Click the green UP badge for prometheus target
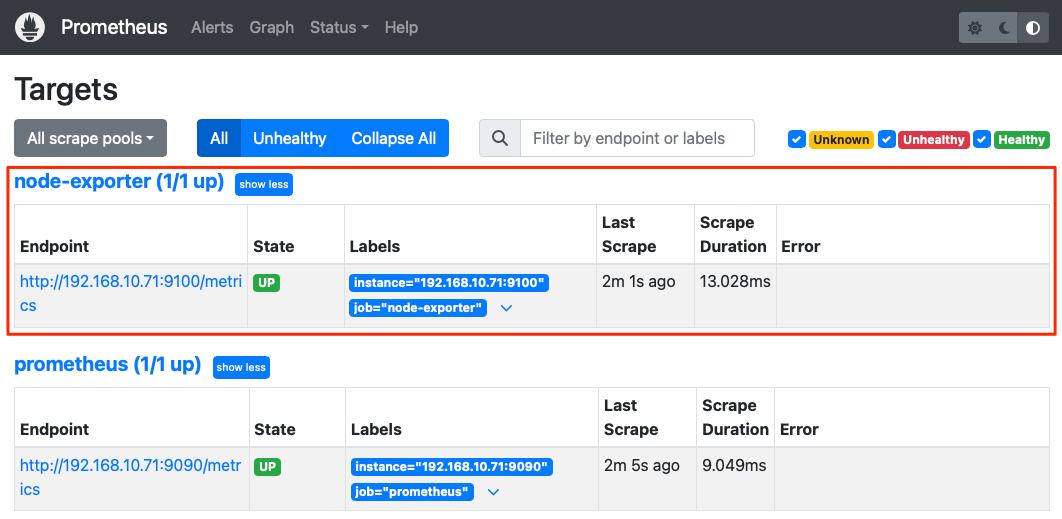The height and width of the screenshot is (519, 1062). [x=267, y=466]
